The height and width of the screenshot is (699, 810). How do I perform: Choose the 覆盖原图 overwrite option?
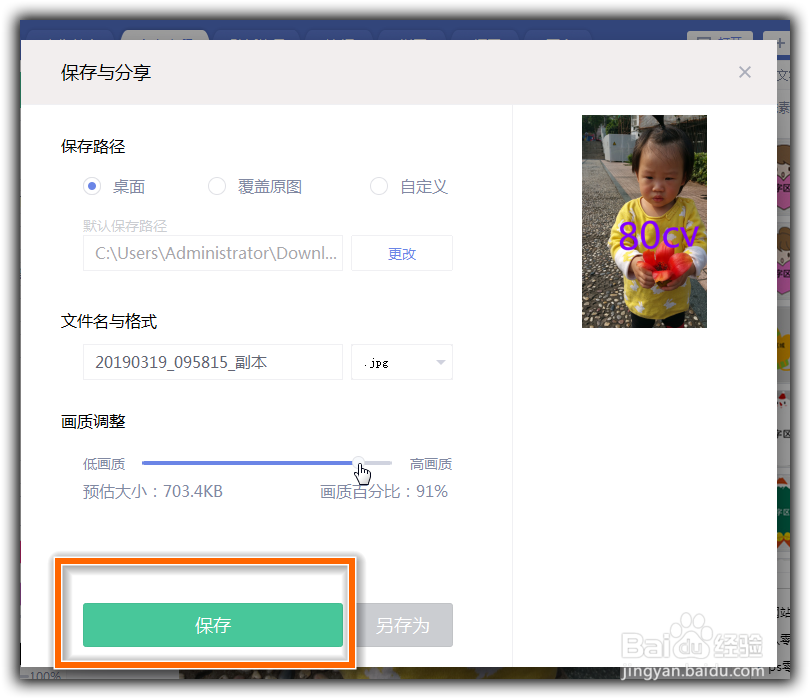tap(217, 186)
